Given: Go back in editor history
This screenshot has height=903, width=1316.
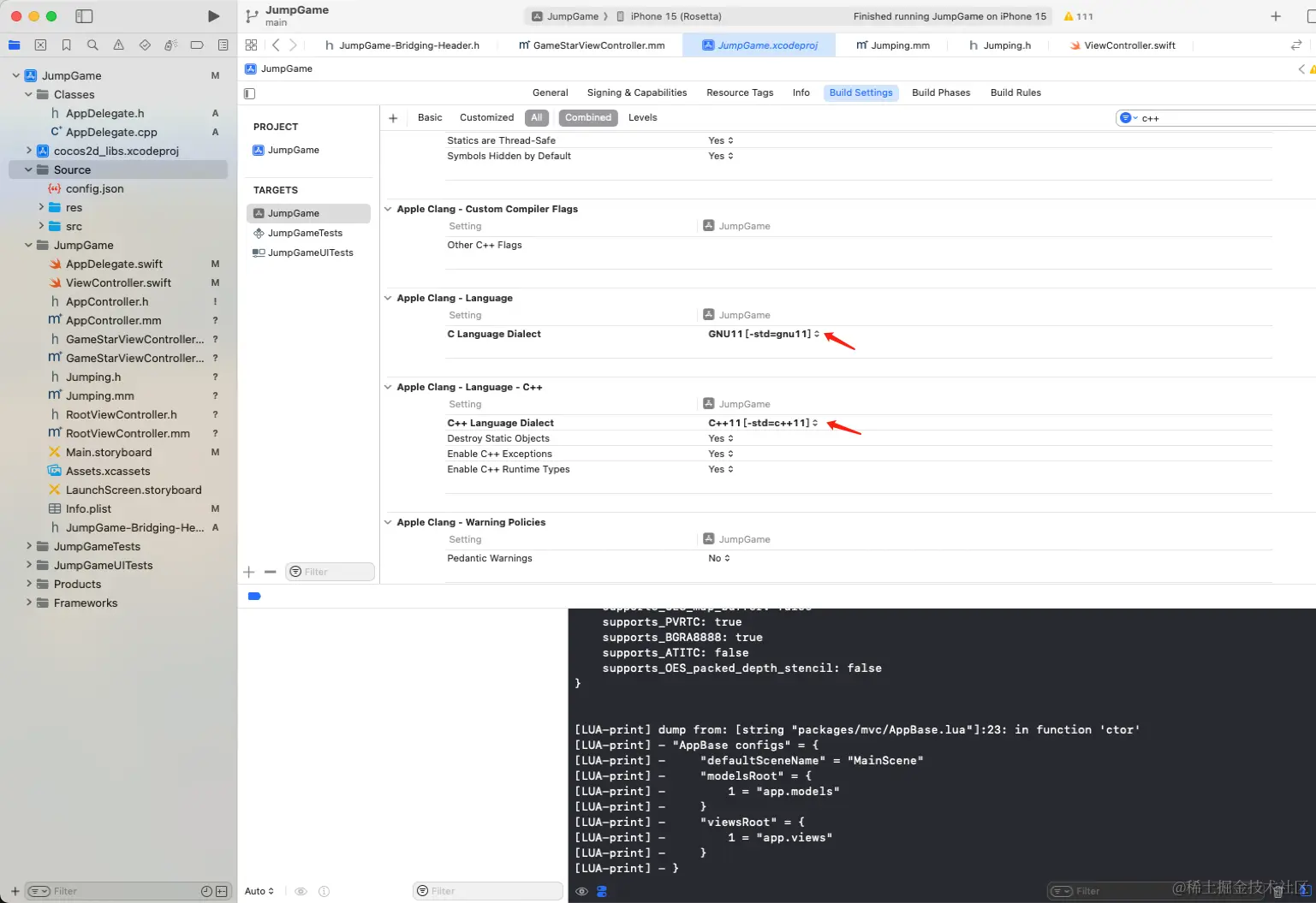Looking at the screenshot, I should coord(276,45).
